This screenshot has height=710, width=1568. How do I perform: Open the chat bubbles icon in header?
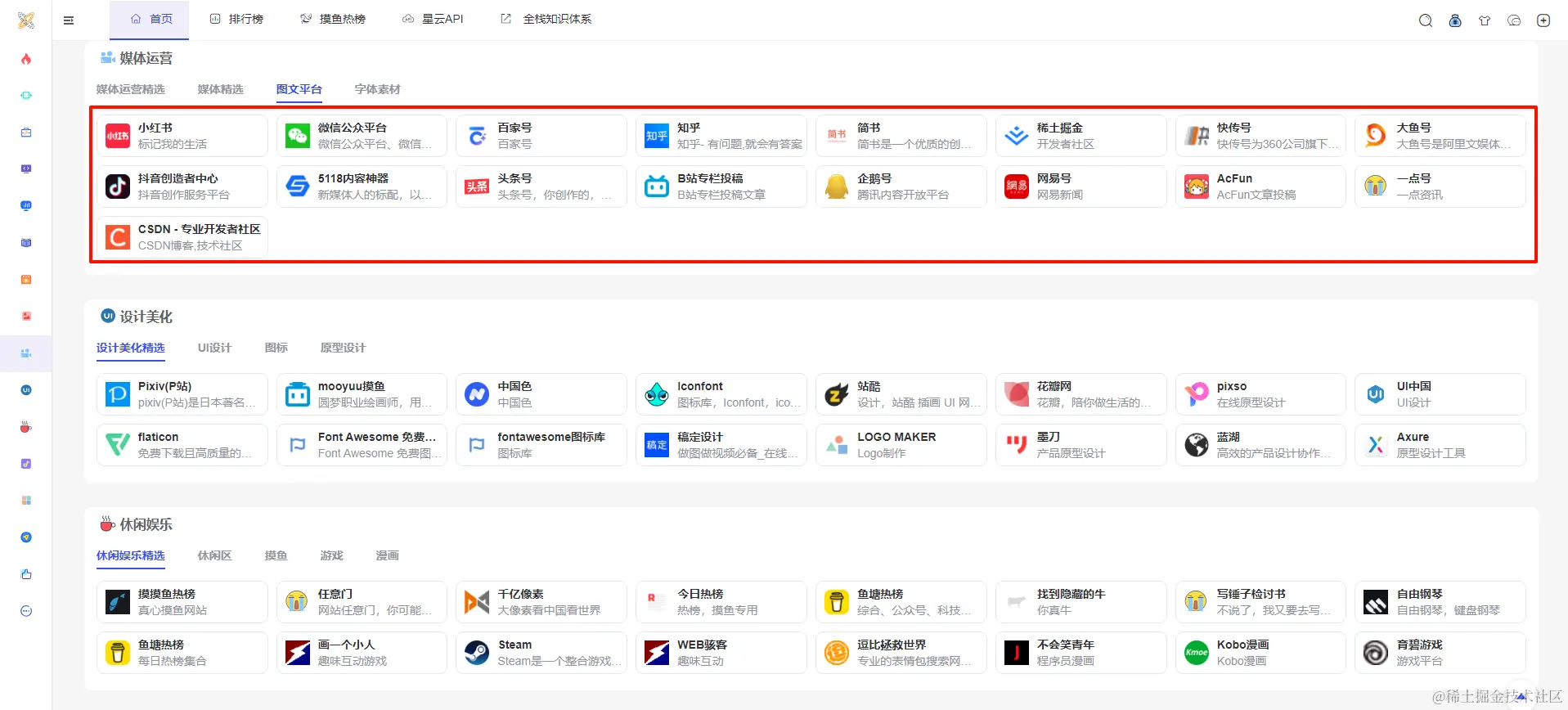(x=1514, y=20)
